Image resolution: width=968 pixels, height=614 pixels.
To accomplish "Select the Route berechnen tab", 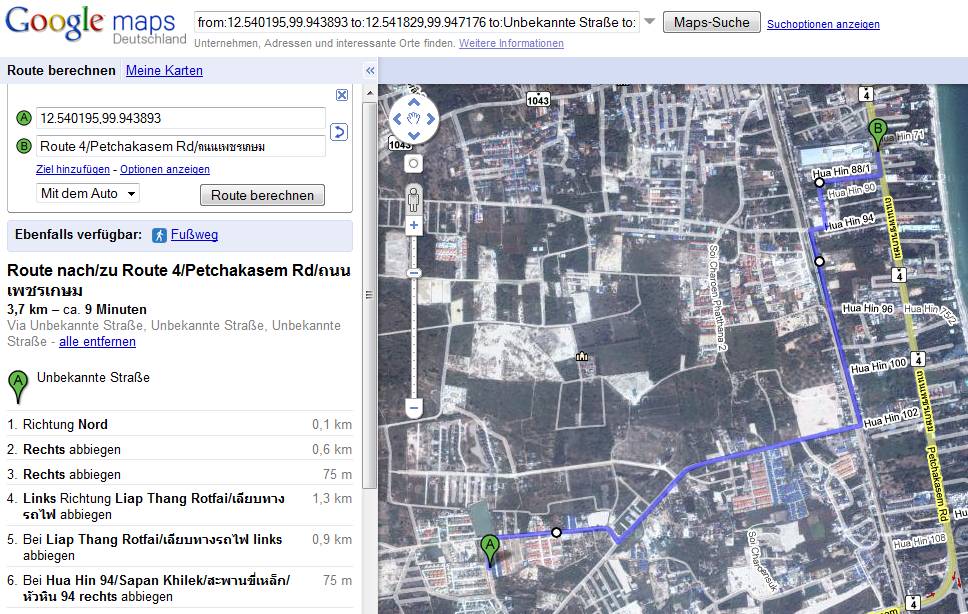I will [61, 71].
